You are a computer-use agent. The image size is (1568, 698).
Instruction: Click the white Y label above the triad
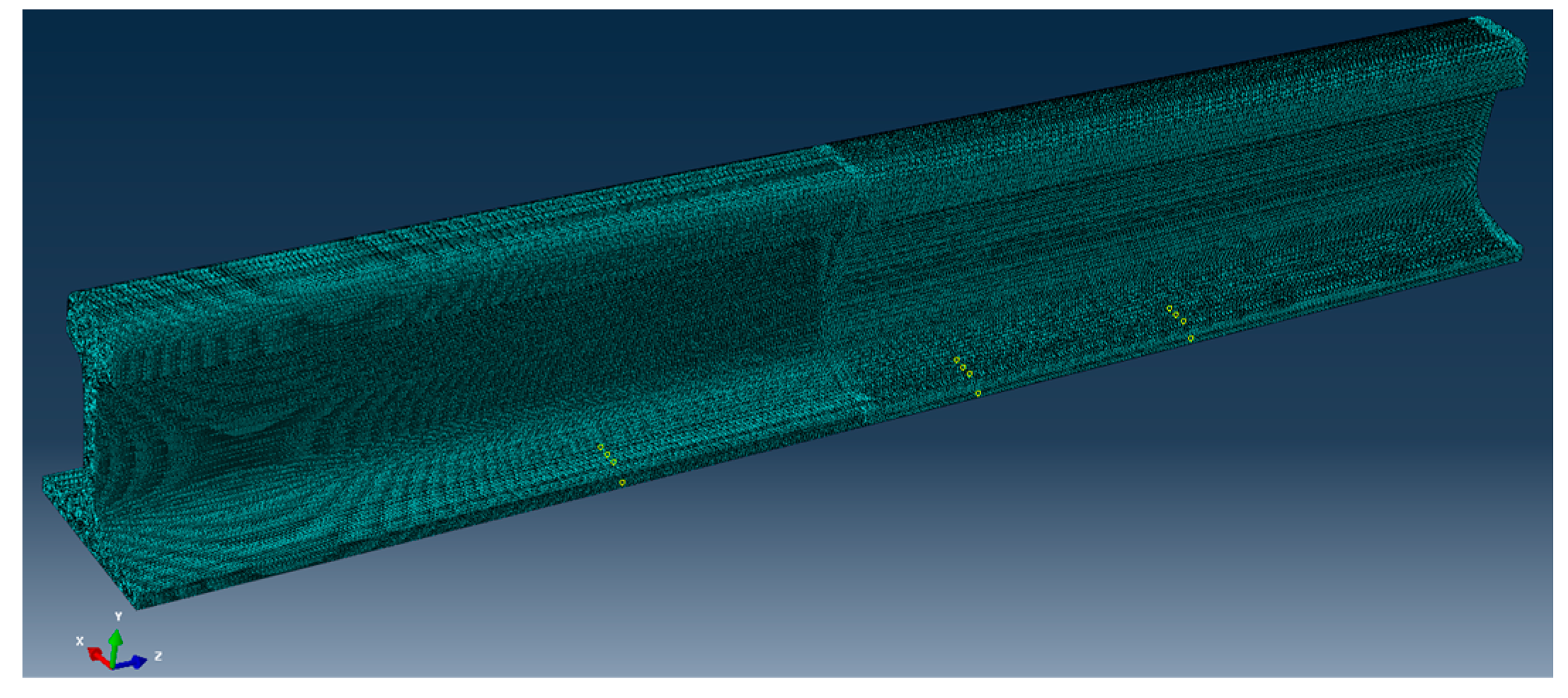[x=118, y=617]
